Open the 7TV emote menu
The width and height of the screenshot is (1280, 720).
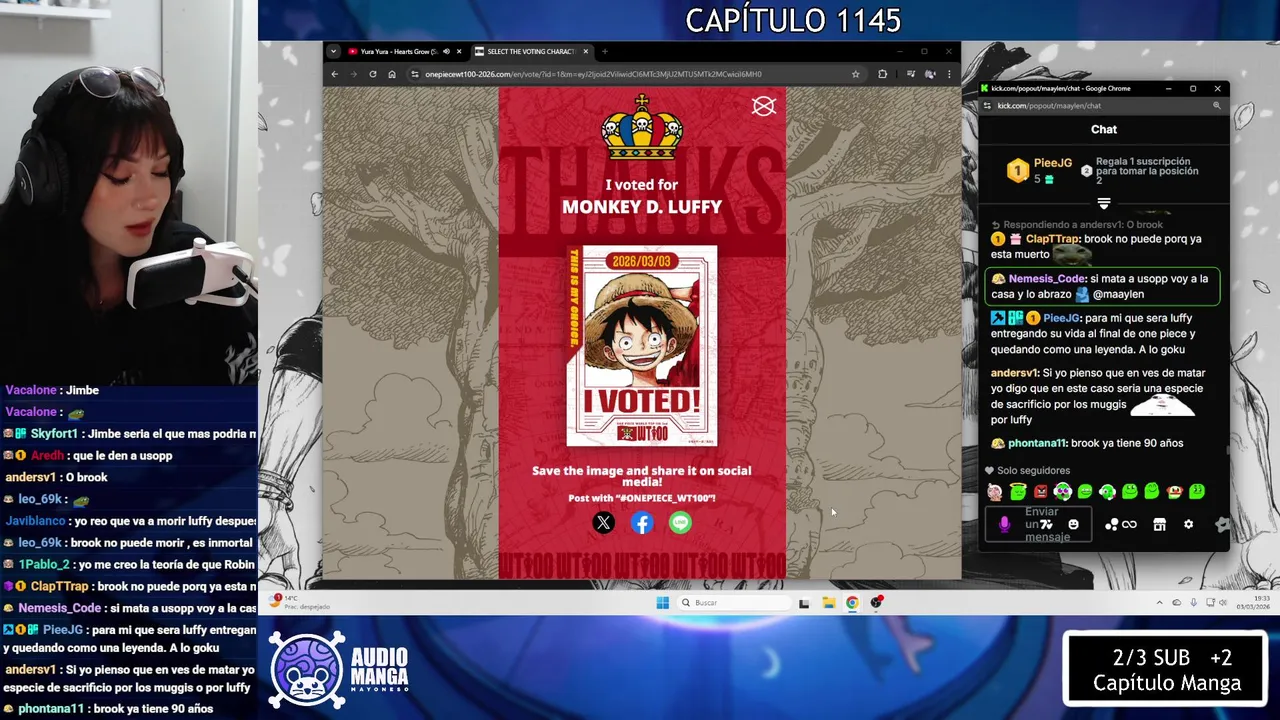coord(1046,524)
